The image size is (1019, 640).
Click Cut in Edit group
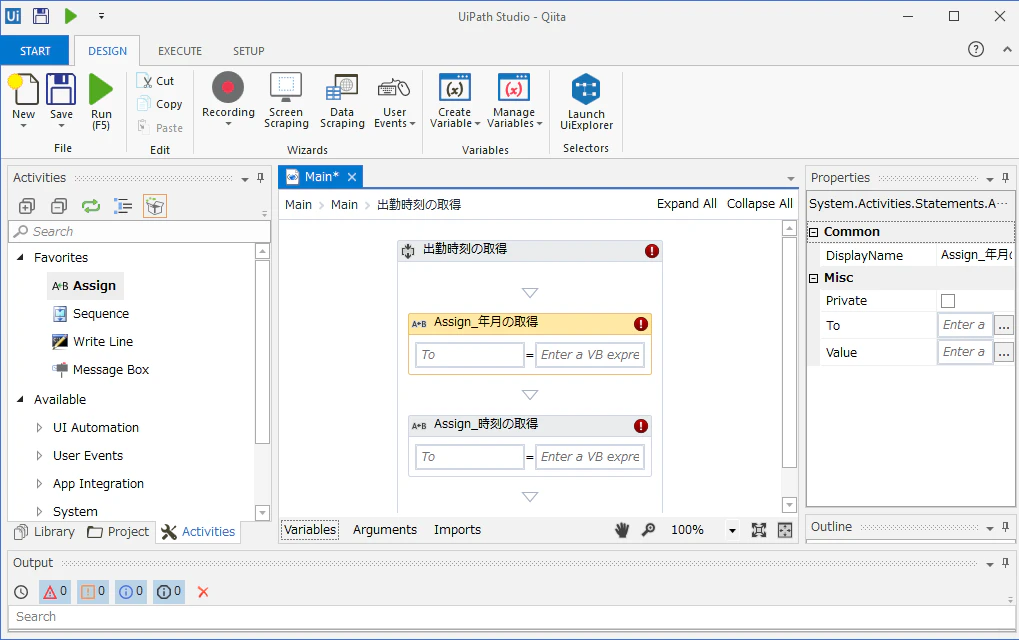point(155,81)
